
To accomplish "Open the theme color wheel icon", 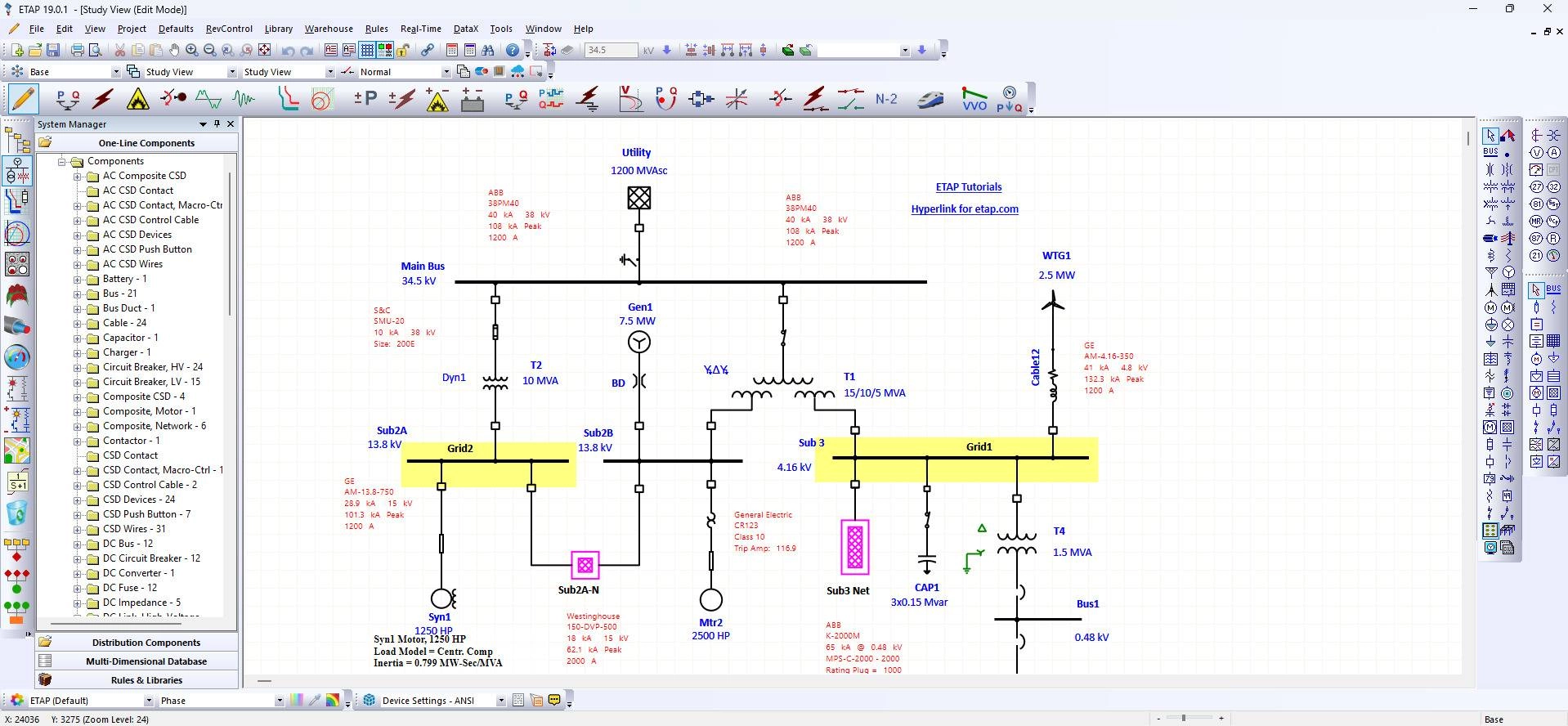I will [17, 701].
